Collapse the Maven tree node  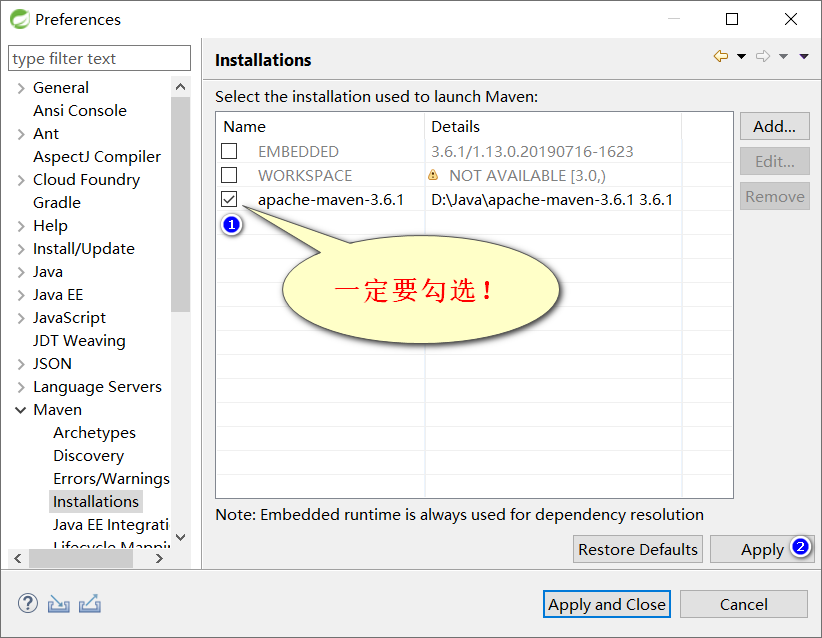tap(21, 410)
